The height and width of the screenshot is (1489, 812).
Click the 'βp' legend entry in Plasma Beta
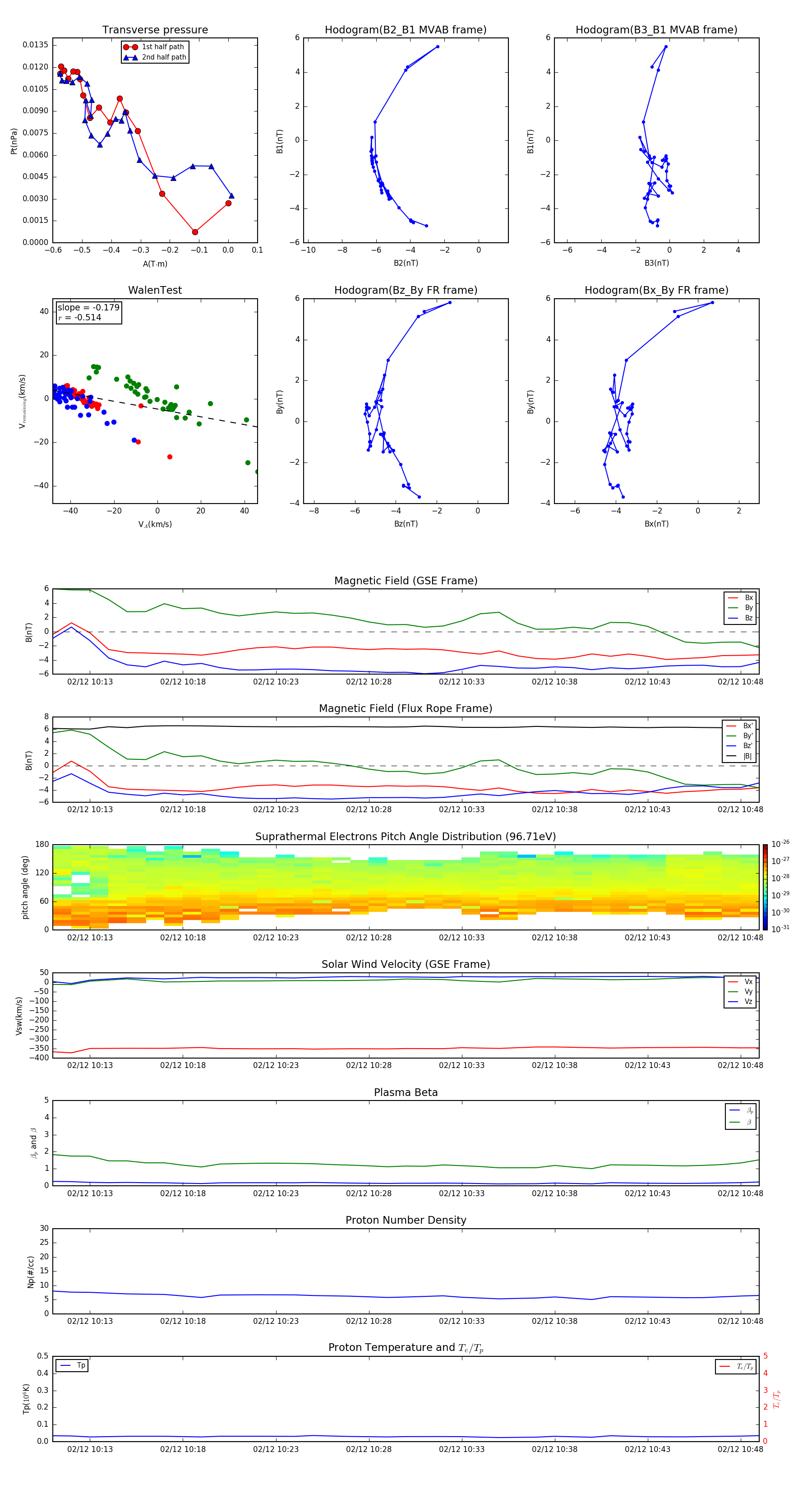pyautogui.click(x=741, y=1110)
